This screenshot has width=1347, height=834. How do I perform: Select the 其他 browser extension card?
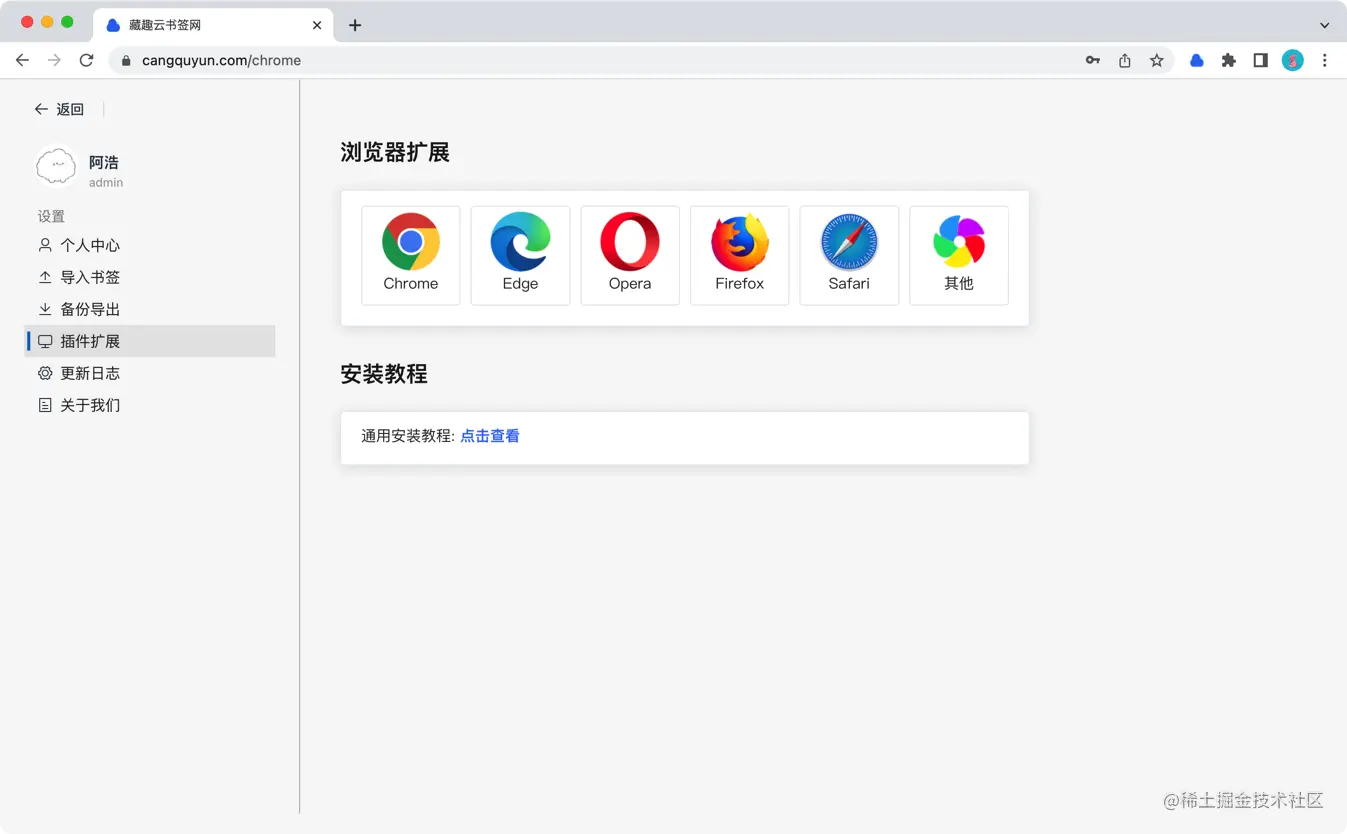[958, 255]
